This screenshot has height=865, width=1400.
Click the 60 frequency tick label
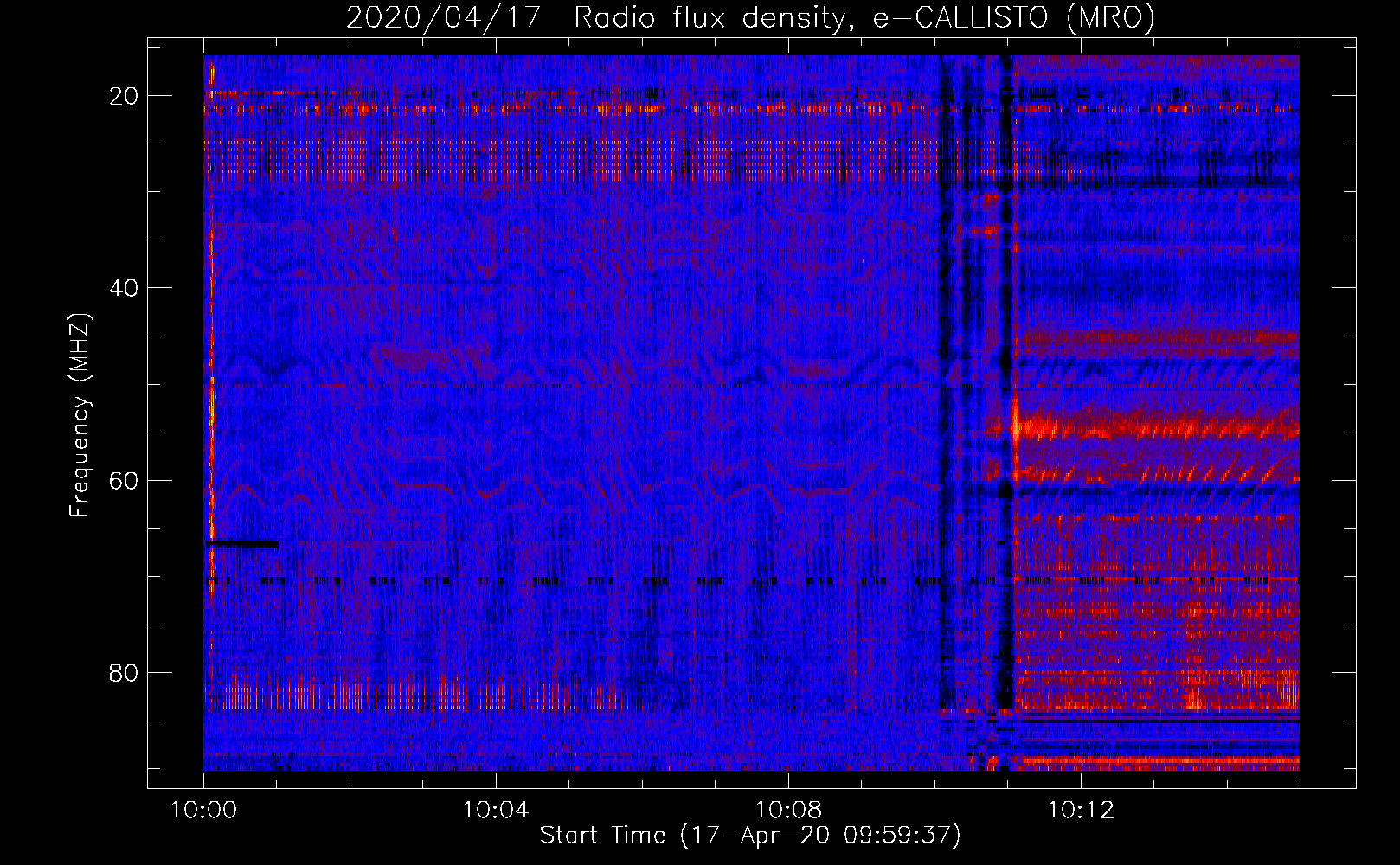(125, 480)
